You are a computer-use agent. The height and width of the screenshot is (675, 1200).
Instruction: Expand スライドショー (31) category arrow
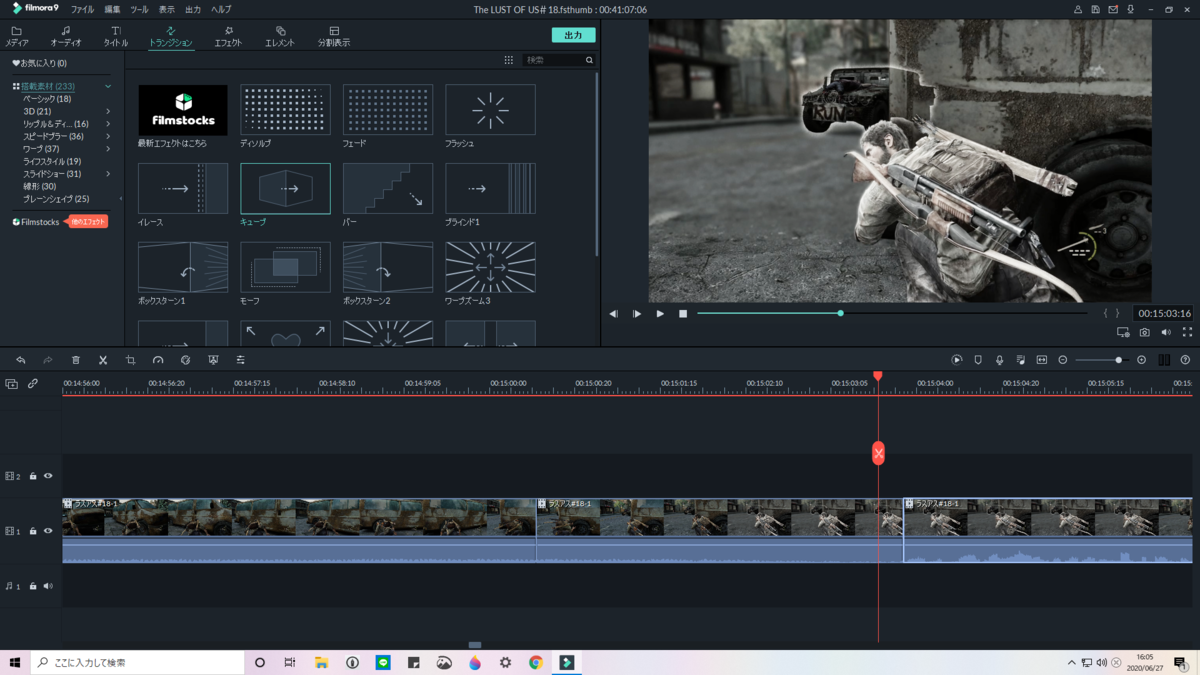click(x=108, y=174)
